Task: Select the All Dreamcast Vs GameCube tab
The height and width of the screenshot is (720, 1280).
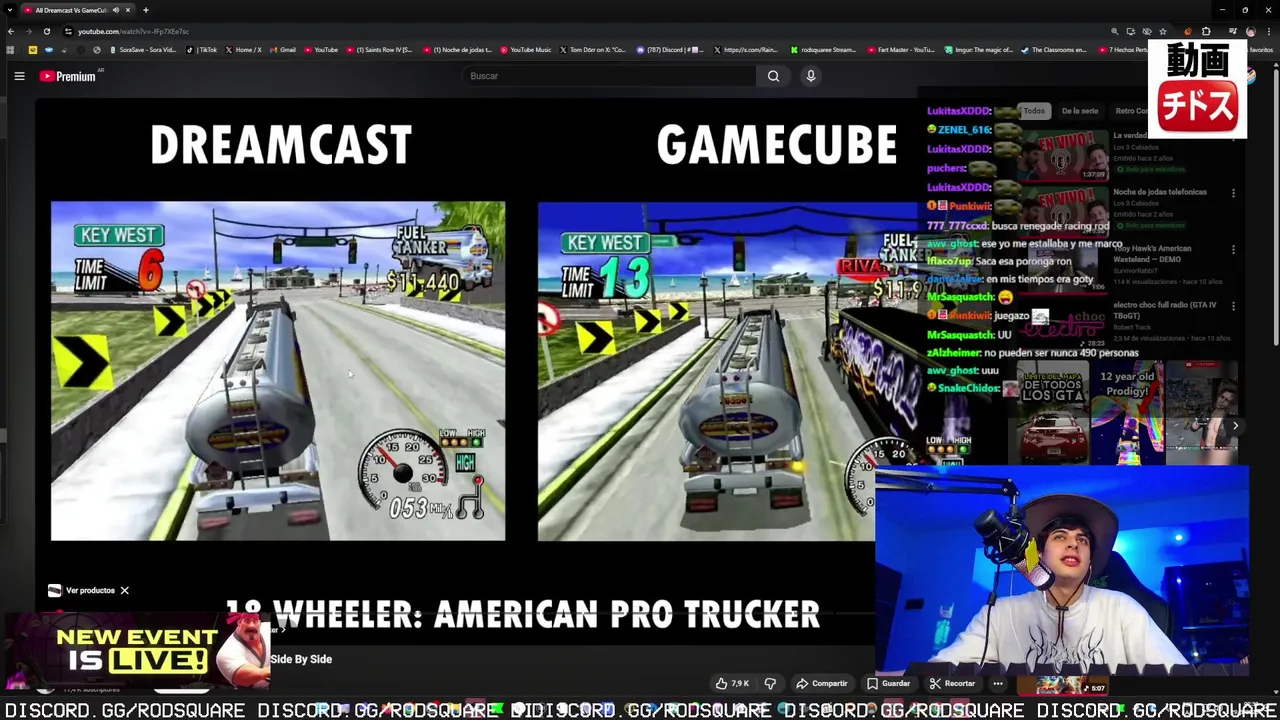Action: click(x=70, y=10)
